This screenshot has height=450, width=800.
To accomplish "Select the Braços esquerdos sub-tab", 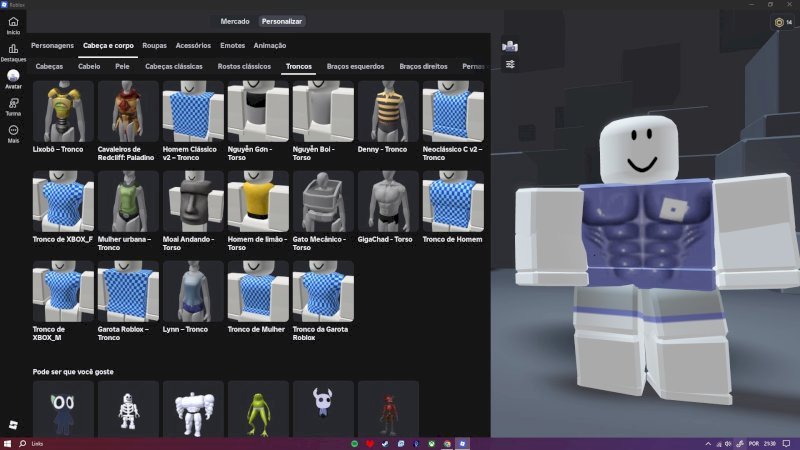I will 355,66.
